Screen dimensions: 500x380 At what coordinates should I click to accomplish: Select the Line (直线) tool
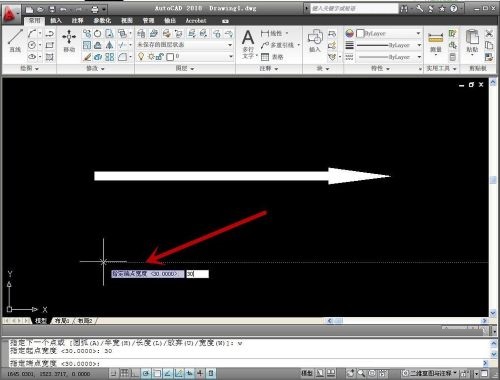pos(15,41)
